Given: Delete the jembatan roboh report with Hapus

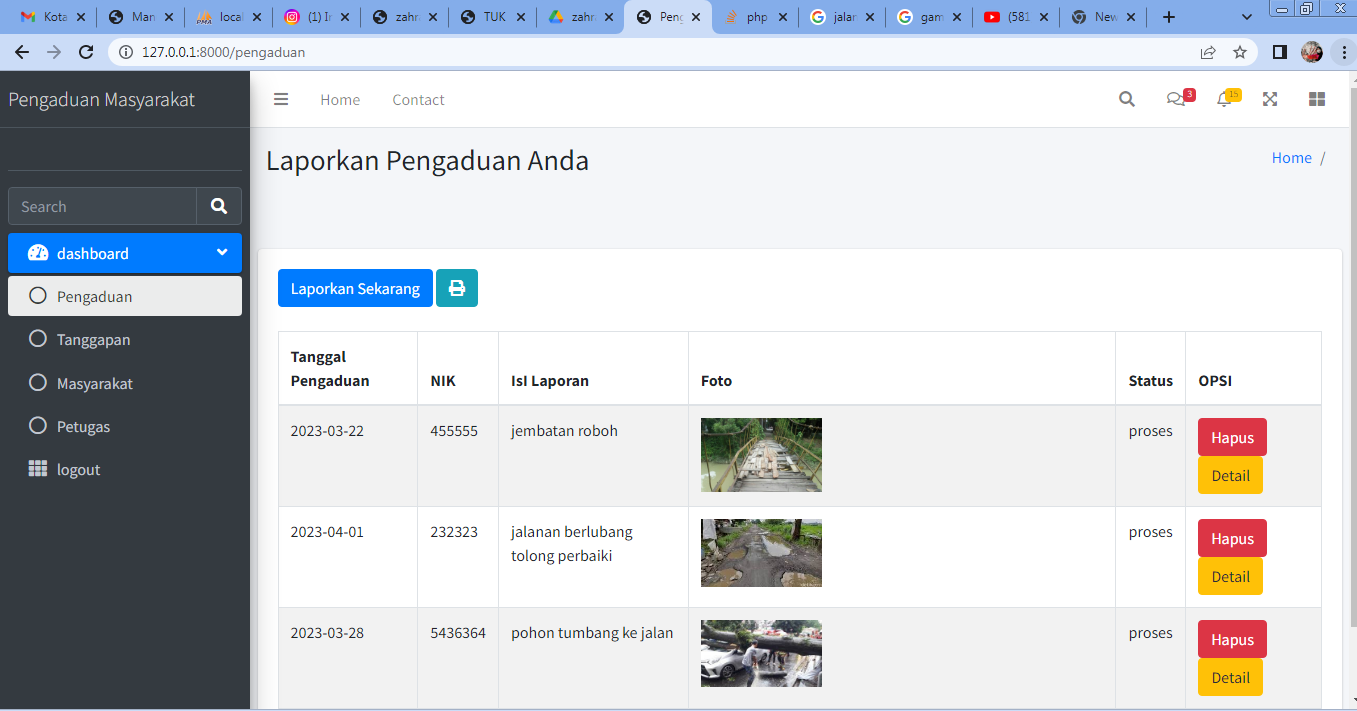Looking at the screenshot, I should pyautogui.click(x=1232, y=437).
